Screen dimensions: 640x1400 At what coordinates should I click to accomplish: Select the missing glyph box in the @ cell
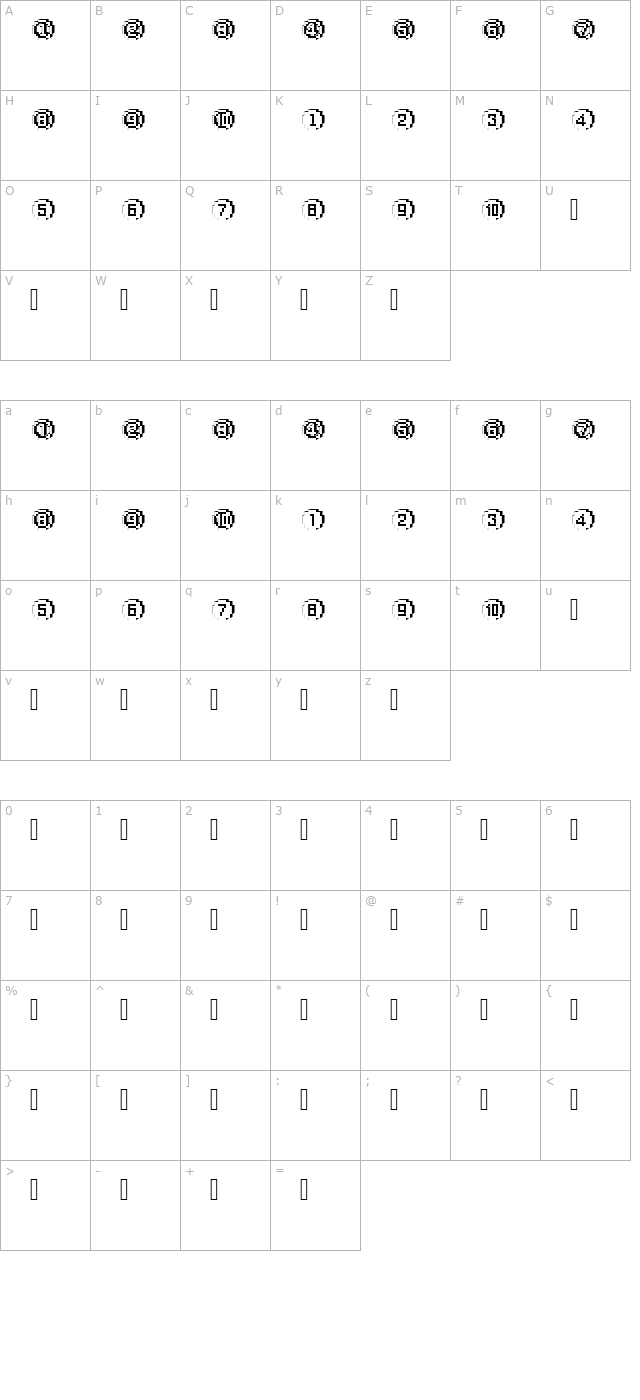click(x=394, y=920)
